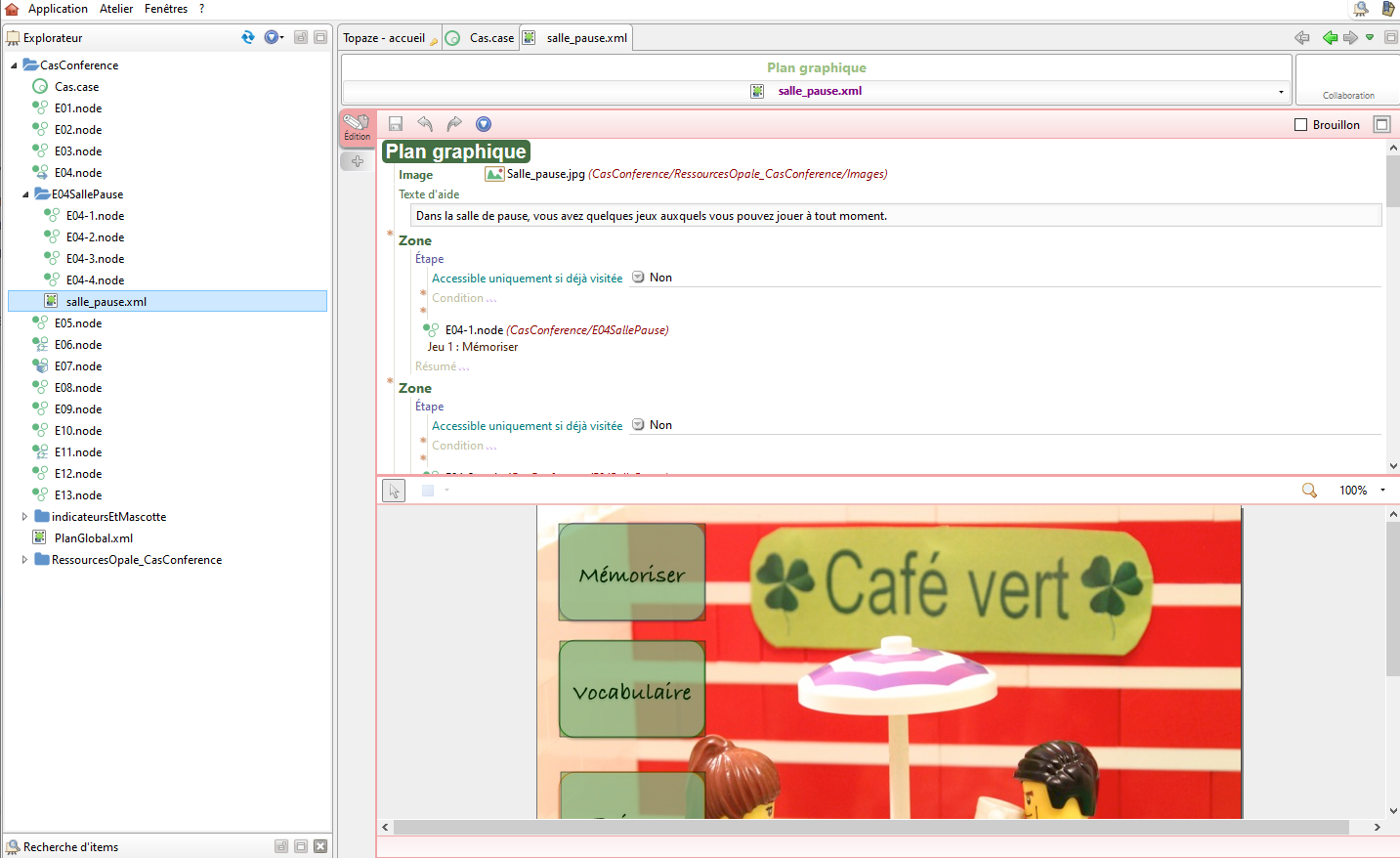Undo with the left curved arrow

425,124
